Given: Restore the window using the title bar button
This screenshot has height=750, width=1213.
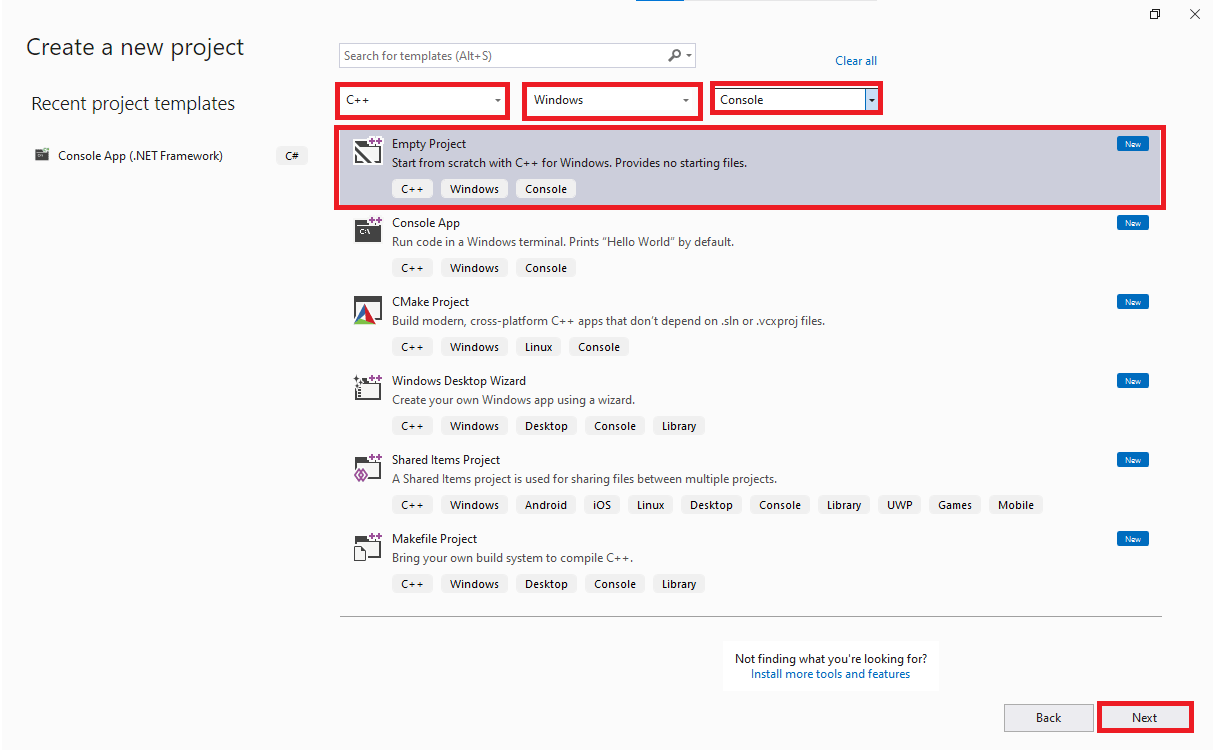Looking at the screenshot, I should (1155, 14).
